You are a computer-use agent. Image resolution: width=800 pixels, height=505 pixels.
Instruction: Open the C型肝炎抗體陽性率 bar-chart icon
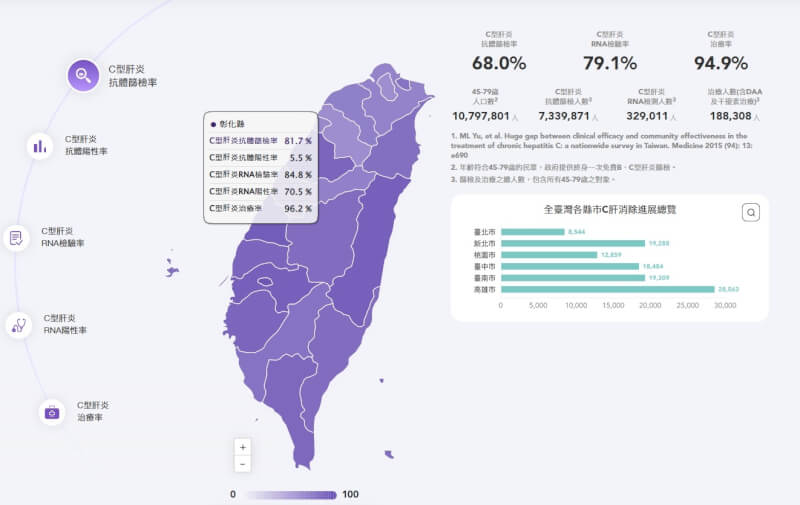tap(40, 146)
